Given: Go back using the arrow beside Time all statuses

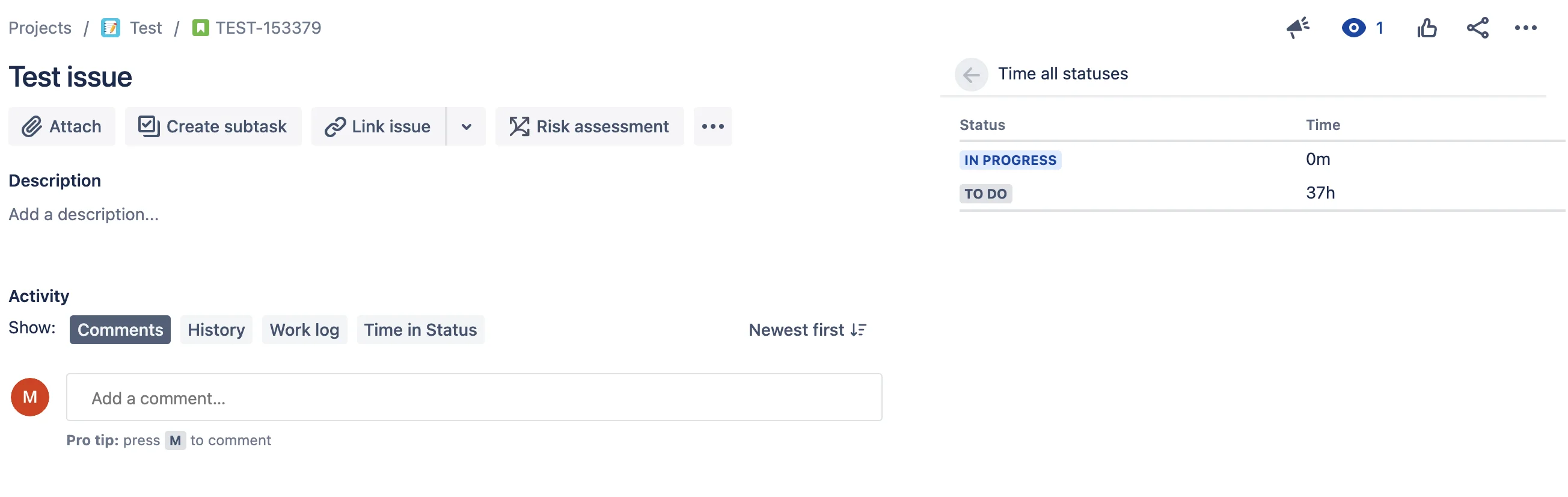Looking at the screenshot, I should [971, 74].
